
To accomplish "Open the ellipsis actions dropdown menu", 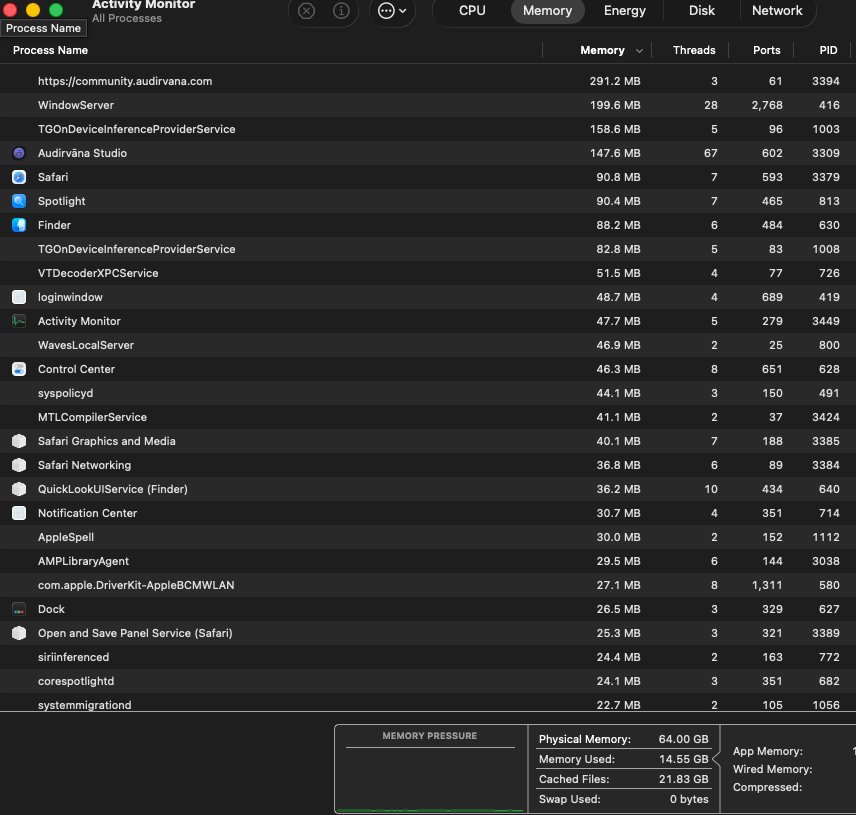I will tap(393, 10).
